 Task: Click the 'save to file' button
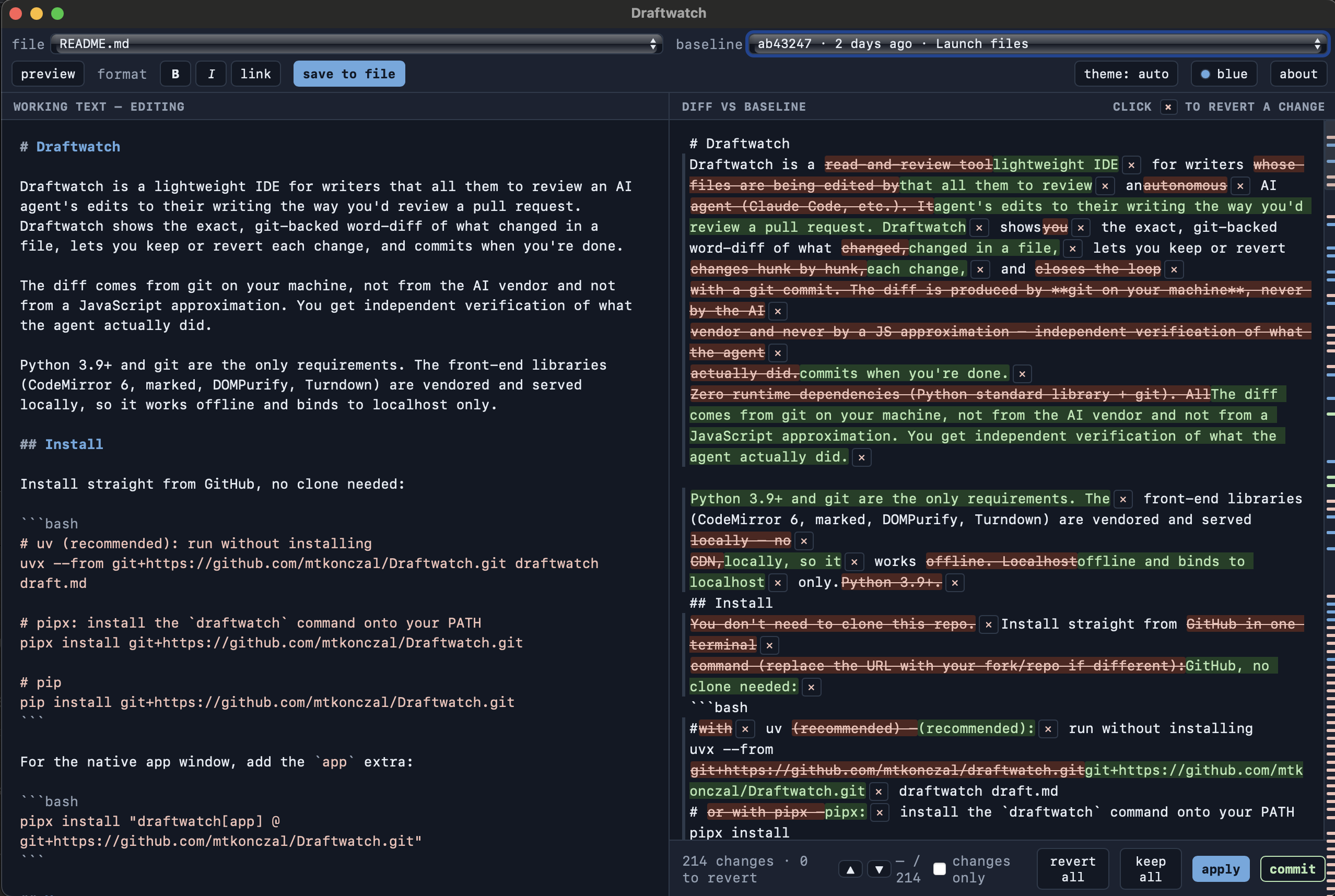point(349,74)
